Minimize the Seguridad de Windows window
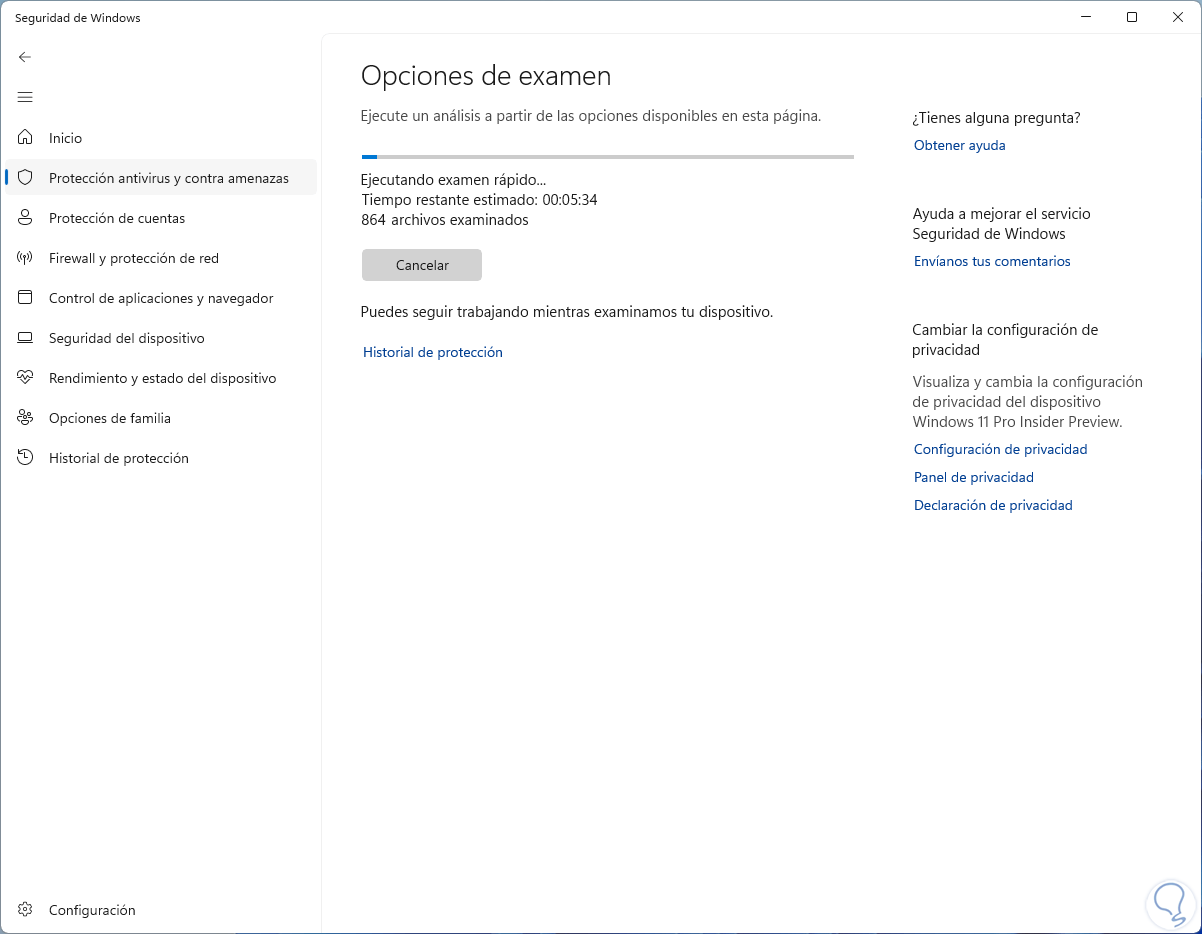 (1086, 17)
